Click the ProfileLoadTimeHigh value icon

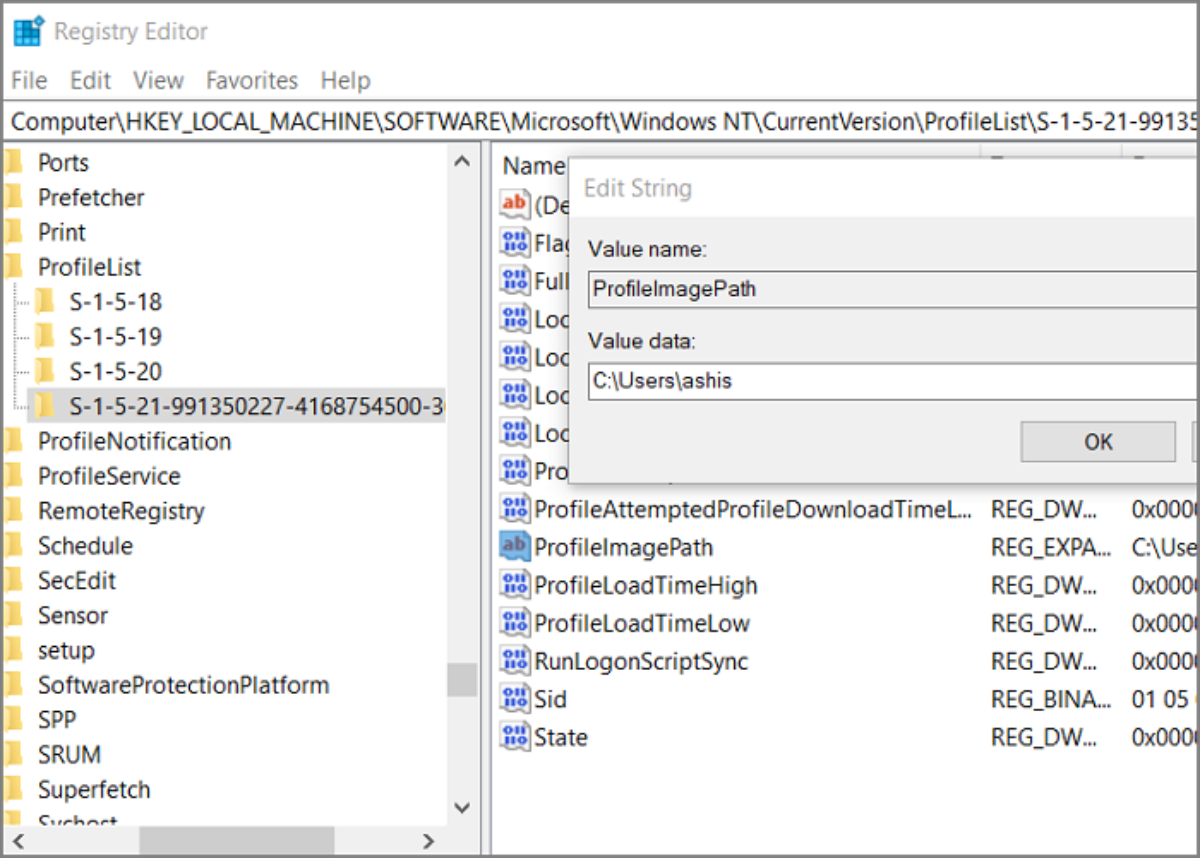(514, 585)
